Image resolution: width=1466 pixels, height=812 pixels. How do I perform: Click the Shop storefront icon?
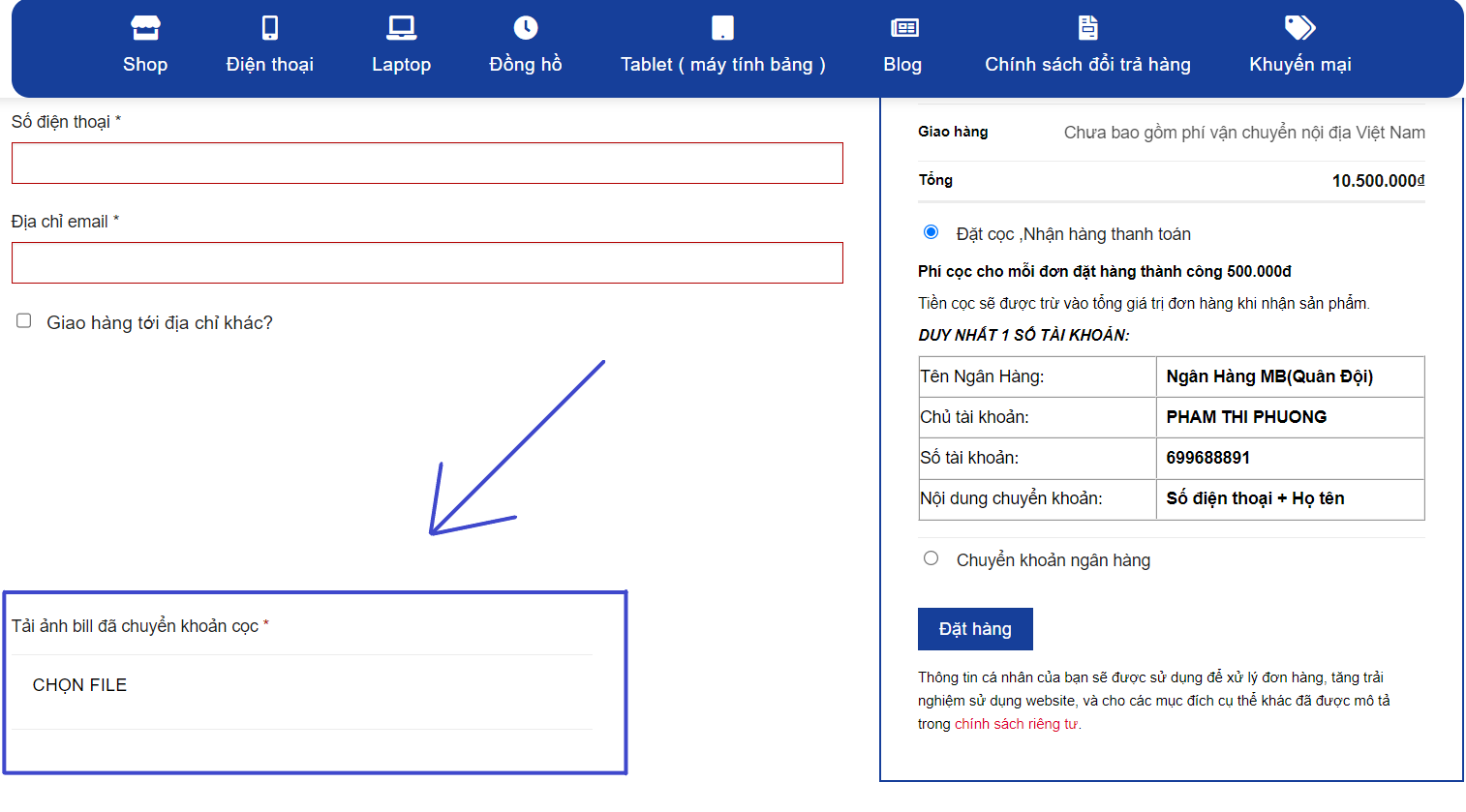[x=145, y=28]
